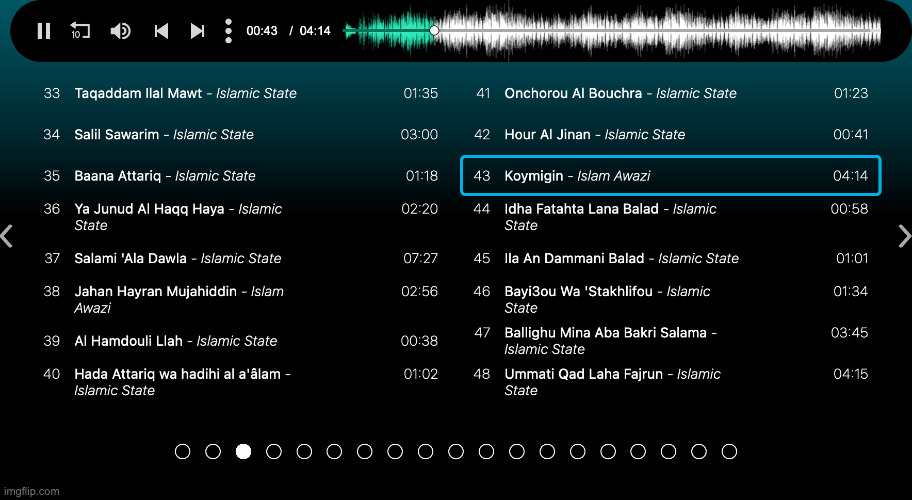The image size is (912, 500).
Task: Jump to the fifth page dot
Action: [304, 452]
